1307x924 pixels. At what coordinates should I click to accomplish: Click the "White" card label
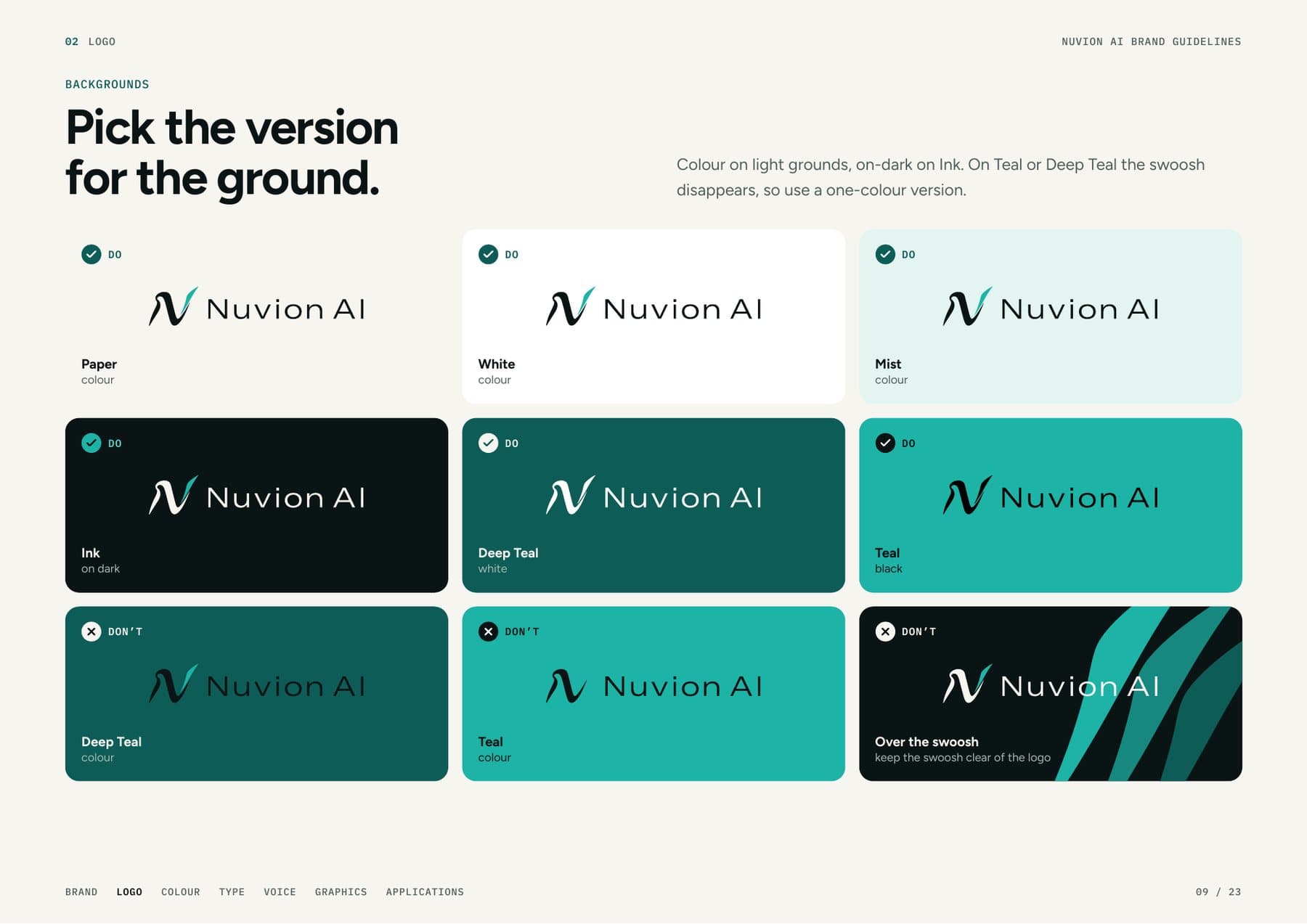(496, 364)
